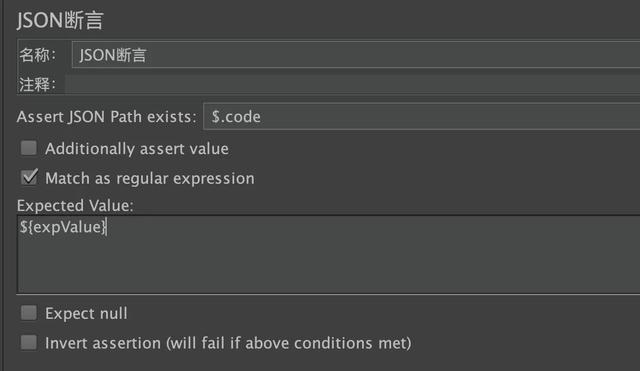
Task: Click the Expect null label text
Action: pos(86,313)
